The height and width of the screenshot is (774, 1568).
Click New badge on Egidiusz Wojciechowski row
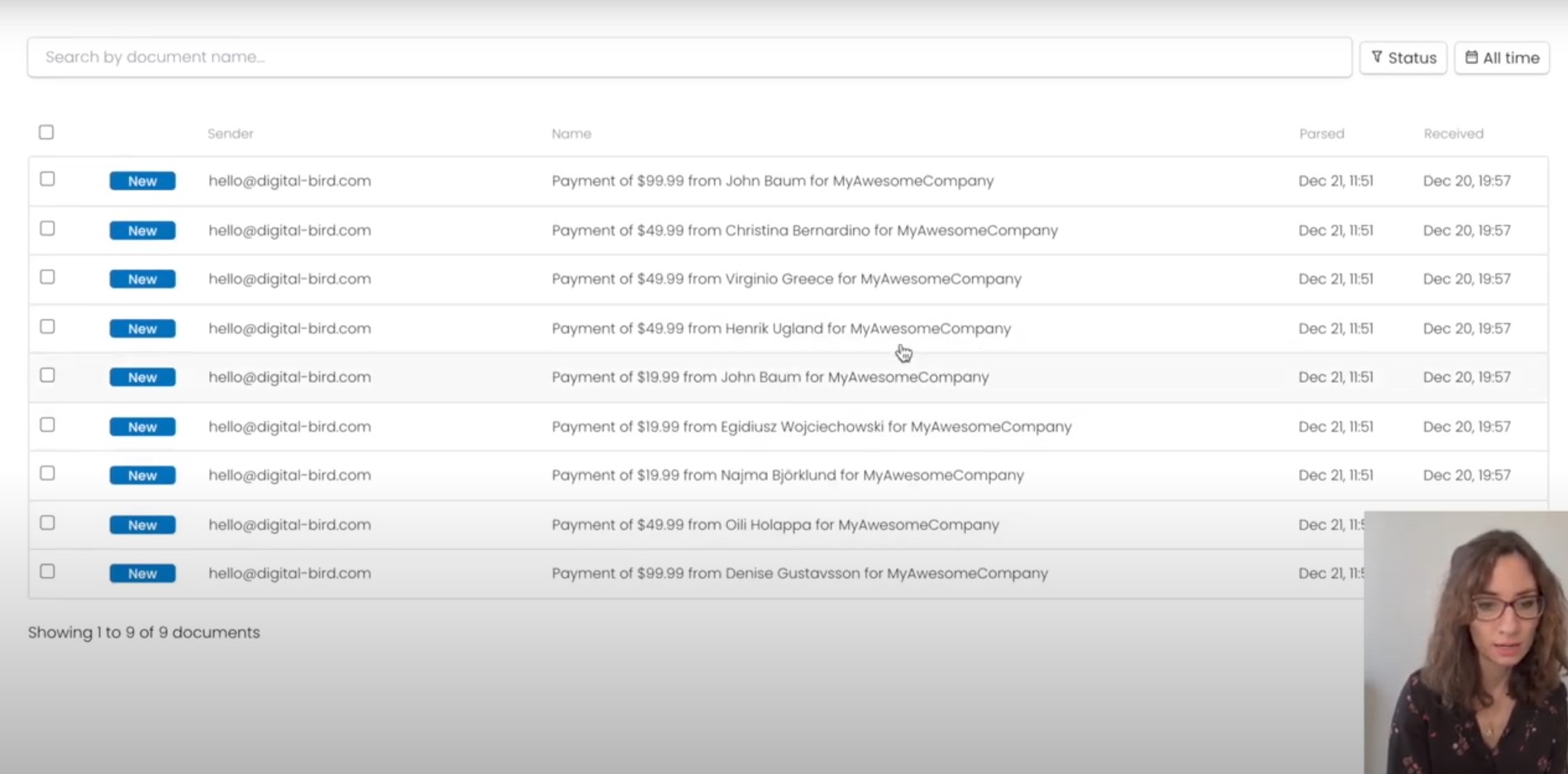point(142,427)
